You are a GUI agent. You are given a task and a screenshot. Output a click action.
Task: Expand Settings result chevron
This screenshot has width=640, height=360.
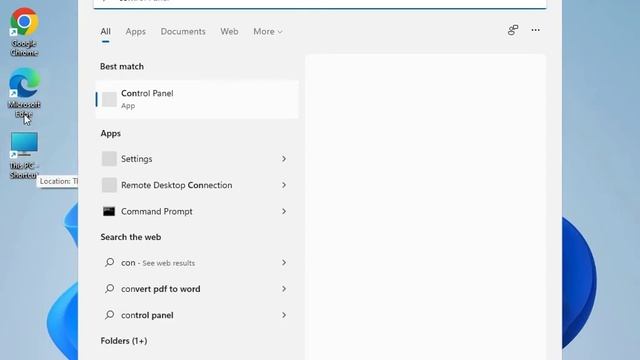point(284,159)
